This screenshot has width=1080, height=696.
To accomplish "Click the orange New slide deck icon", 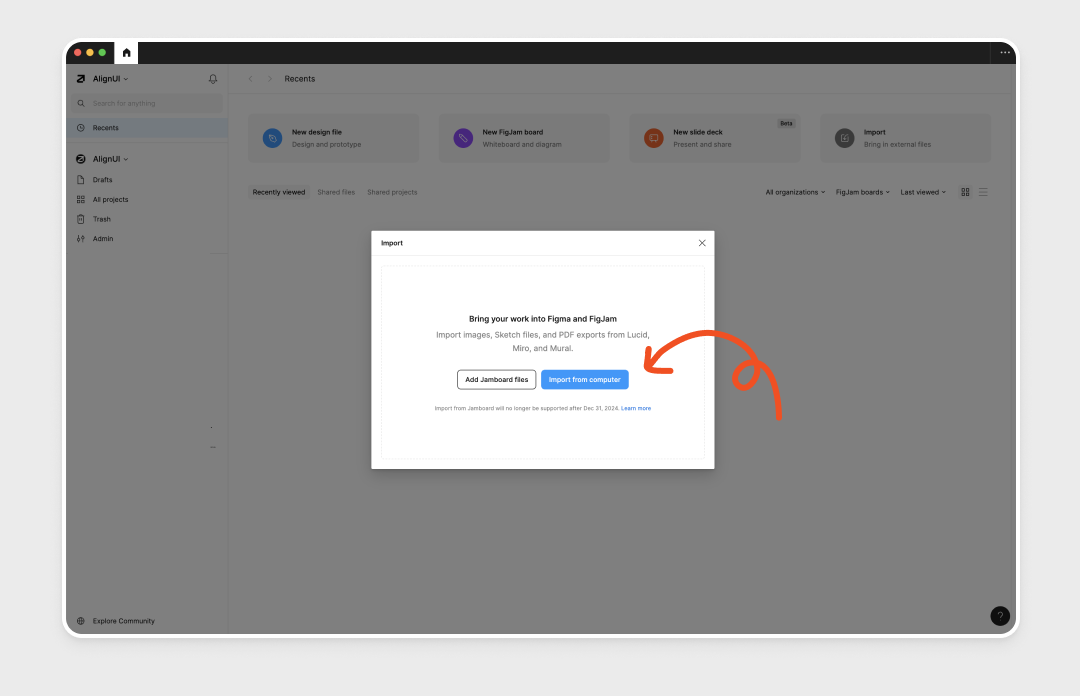I will pyautogui.click(x=653, y=138).
